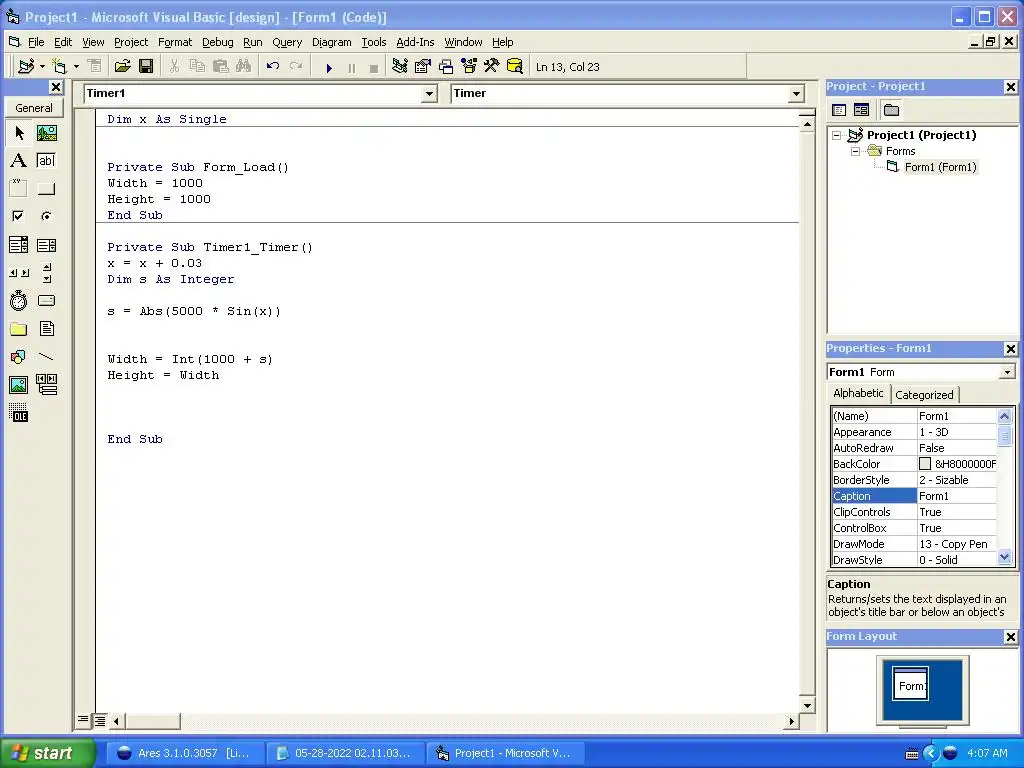
Task: Open the Add Project dropdown arrow
Action: pyautogui.click(x=42, y=67)
